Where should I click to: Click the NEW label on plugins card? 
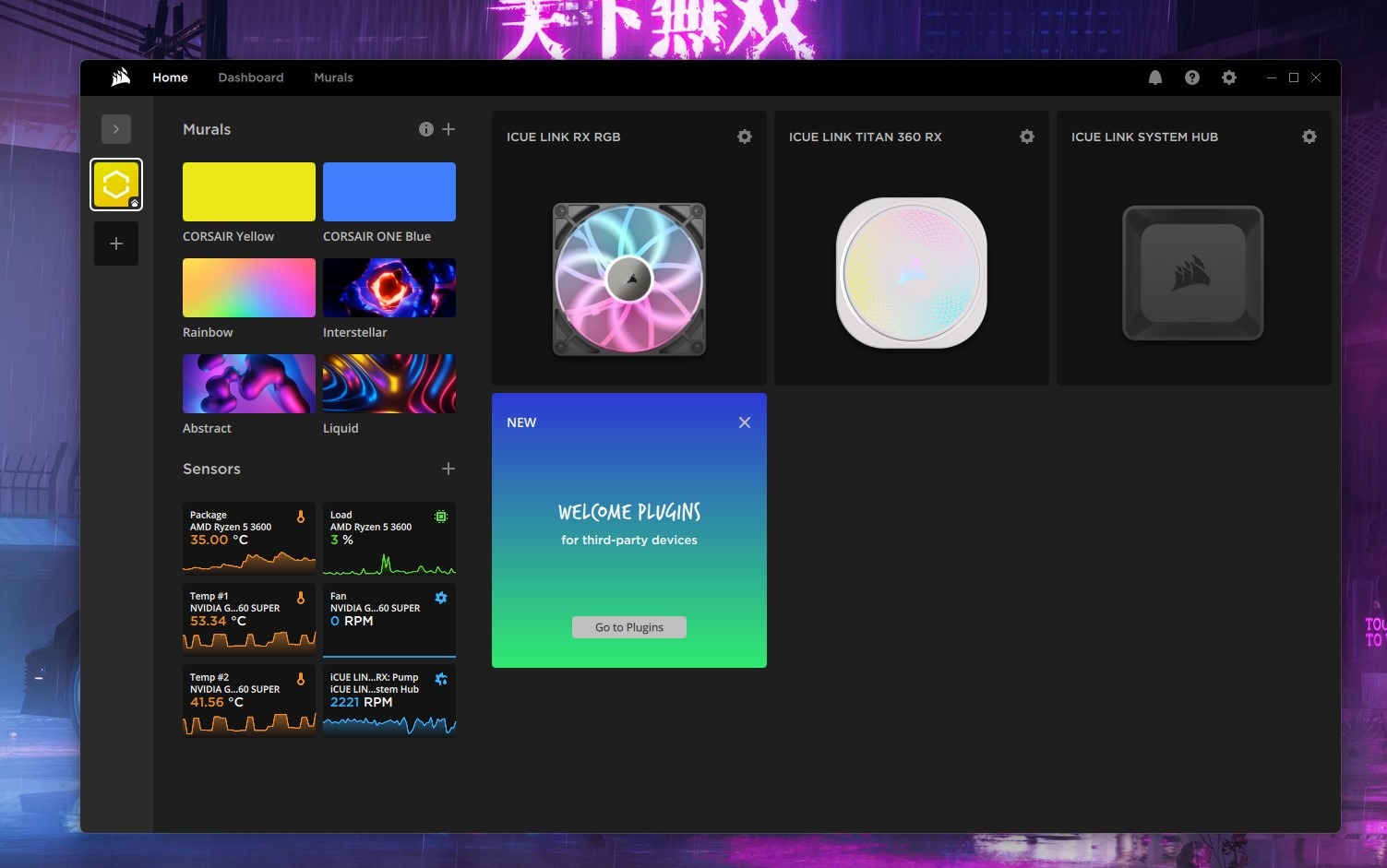[521, 422]
